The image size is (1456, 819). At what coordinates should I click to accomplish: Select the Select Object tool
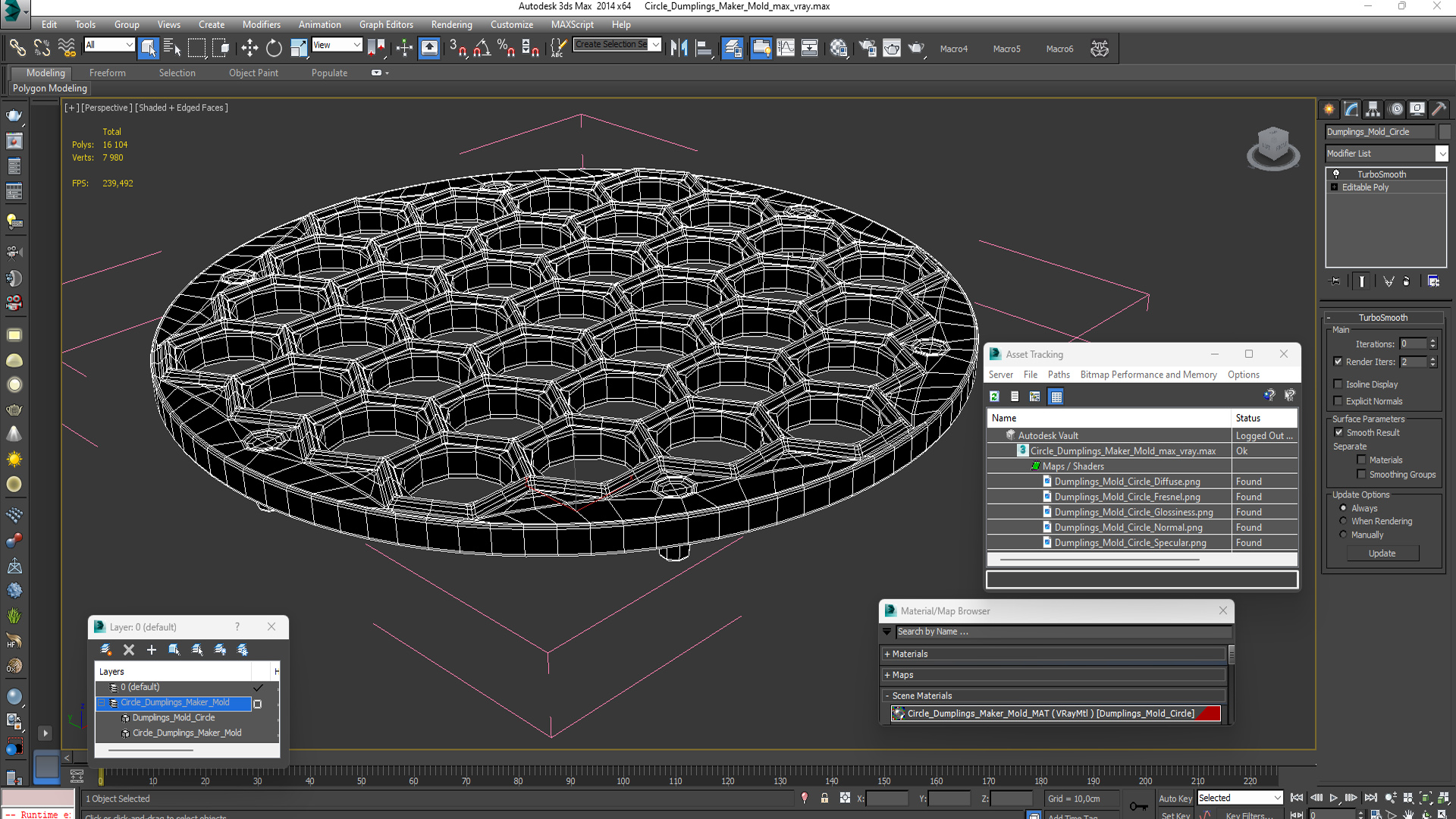(148, 48)
